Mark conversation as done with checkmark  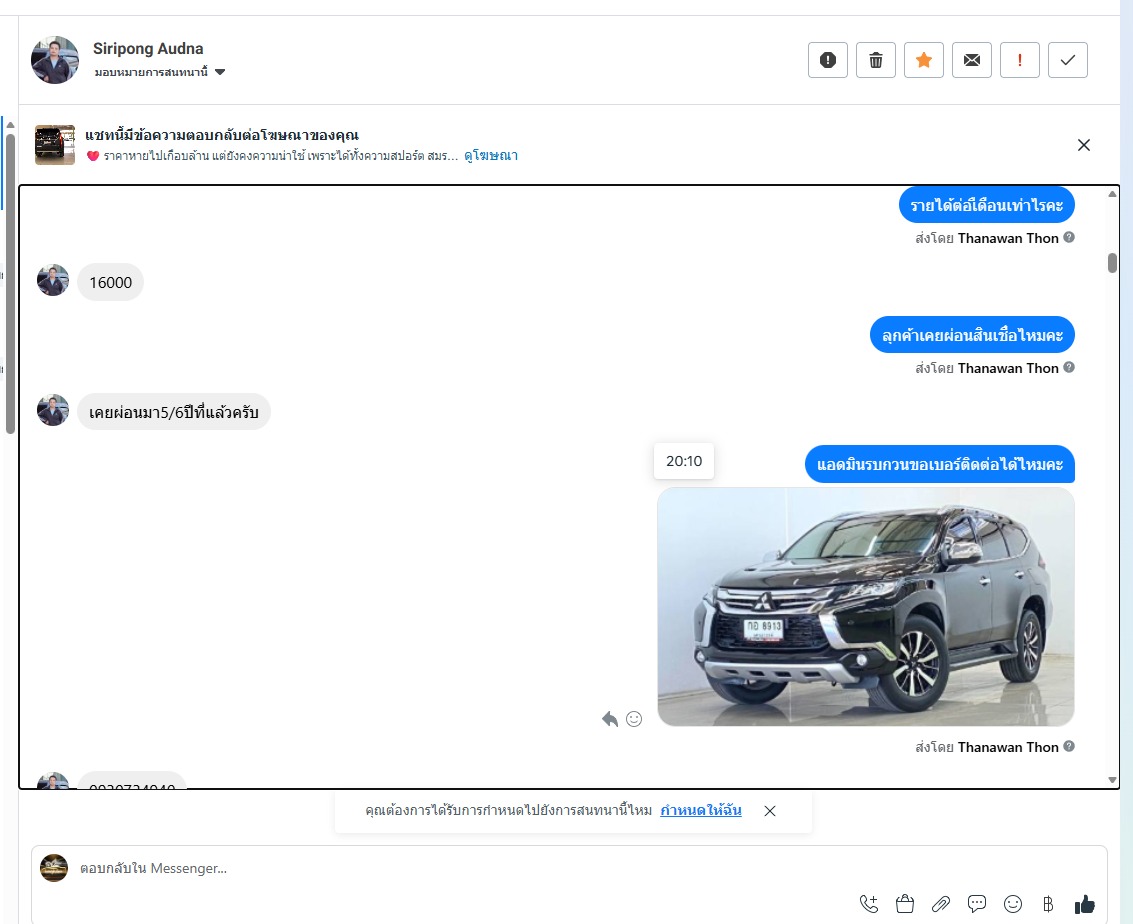coord(1067,60)
